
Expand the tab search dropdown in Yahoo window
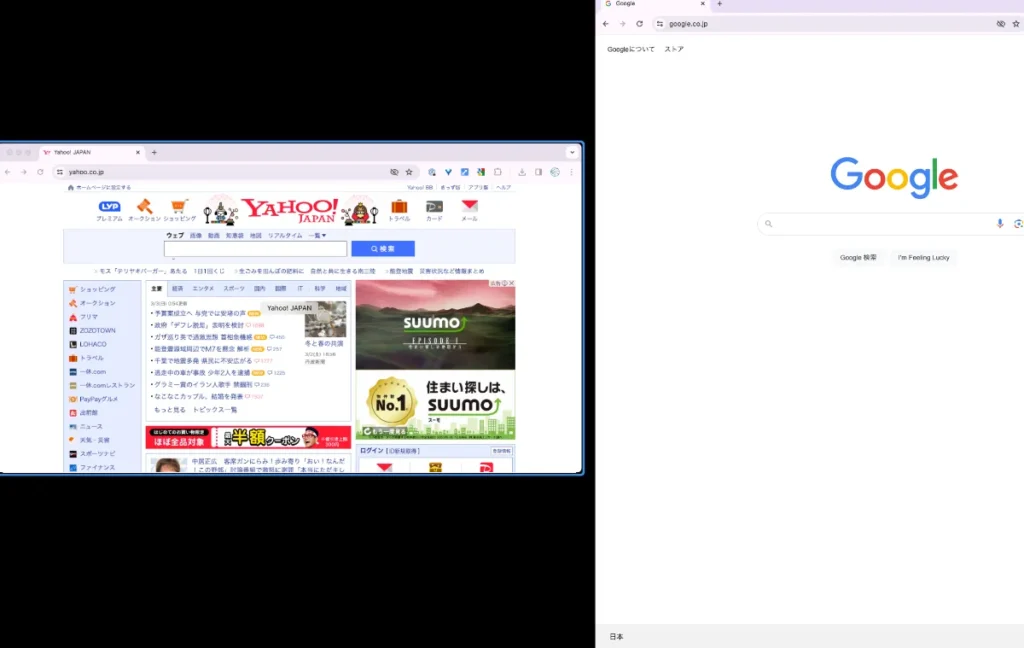572,152
